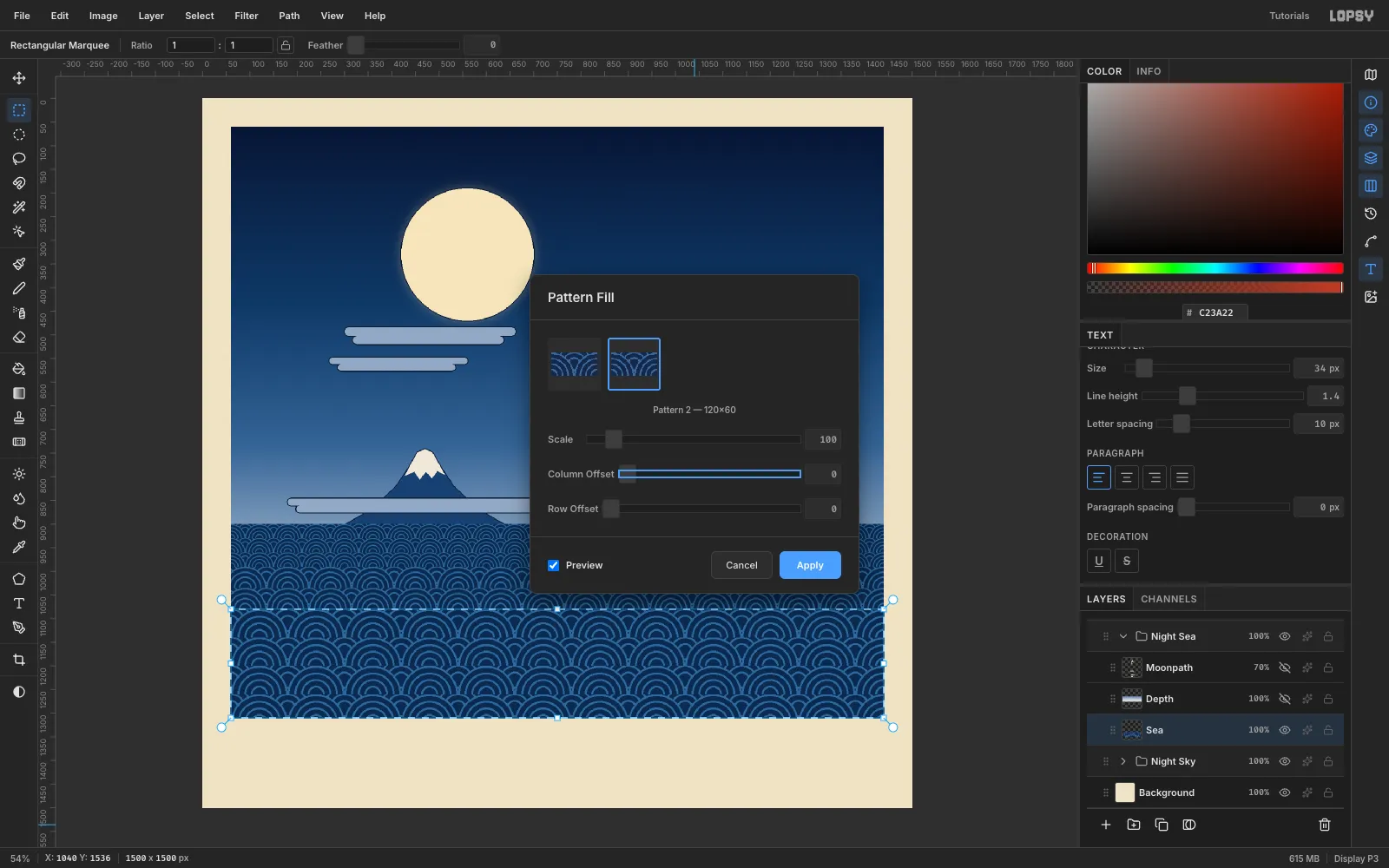Switch to the Info tab

1149,71
